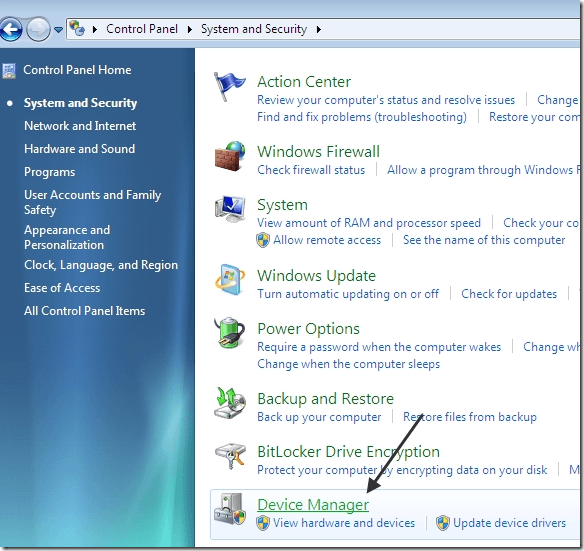The image size is (584, 551).
Task: Click the address bar Control Panel breadcrumb
Action: click(142, 29)
